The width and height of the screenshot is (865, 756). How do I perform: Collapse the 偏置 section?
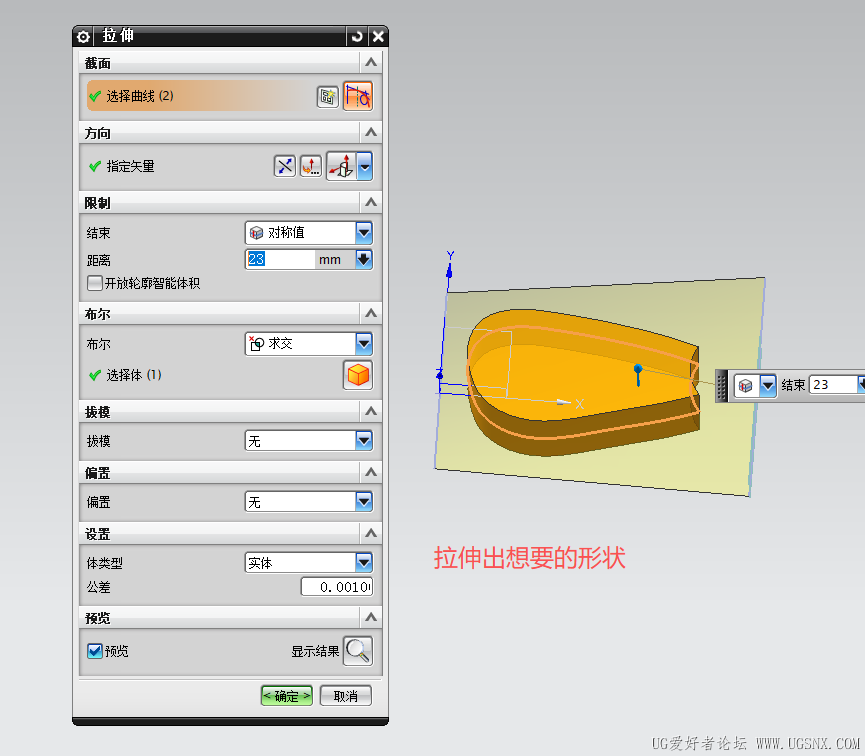click(371, 472)
